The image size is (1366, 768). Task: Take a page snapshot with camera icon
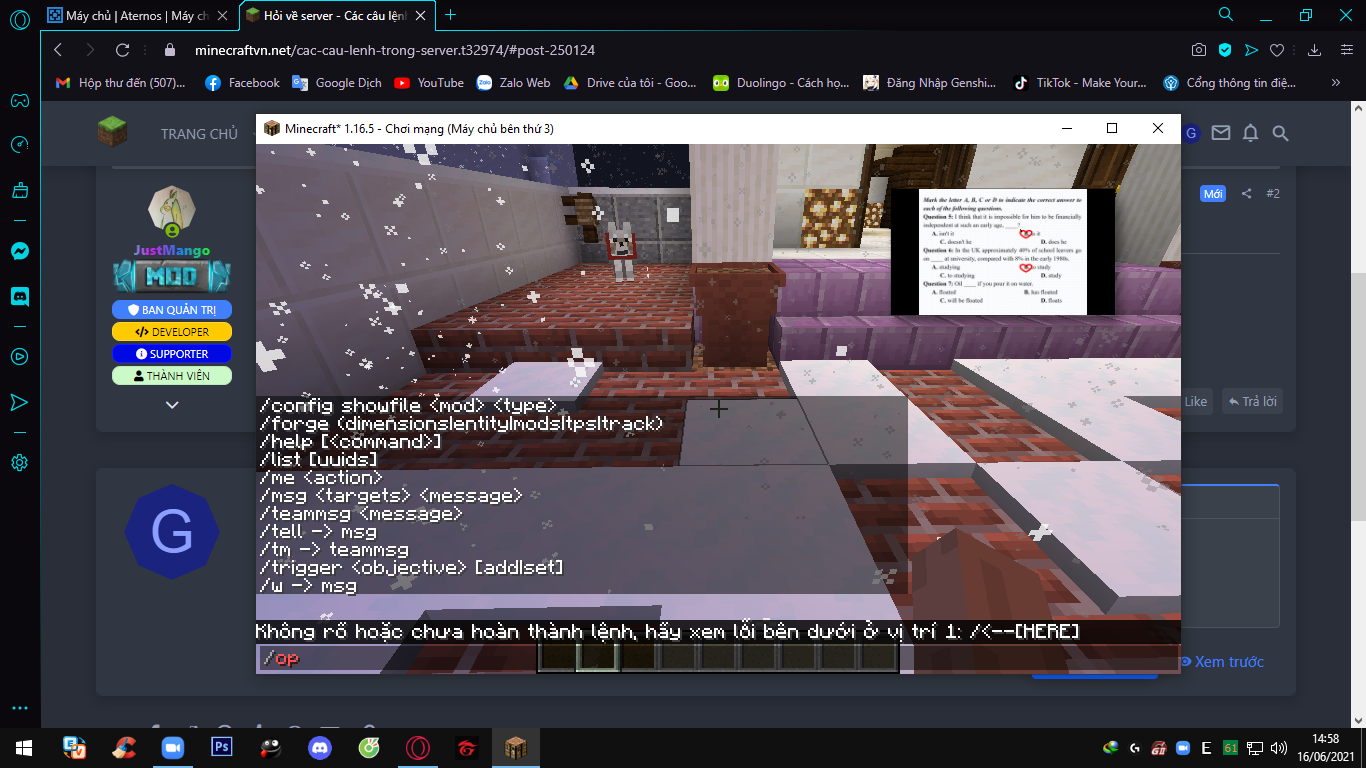1199,50
